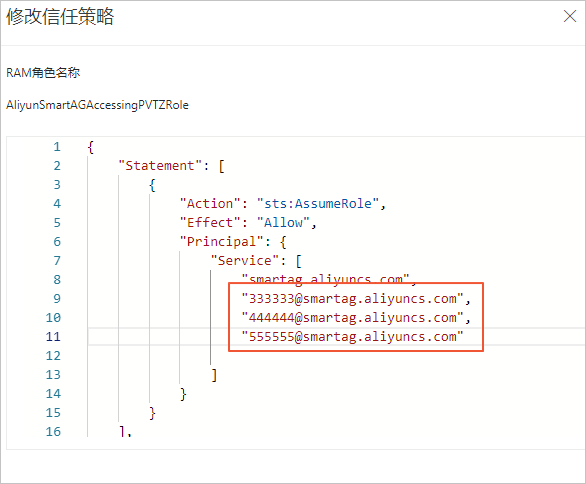586x484 pixels.
Task: Click the closing bracket on line 13
Action: 214,375
